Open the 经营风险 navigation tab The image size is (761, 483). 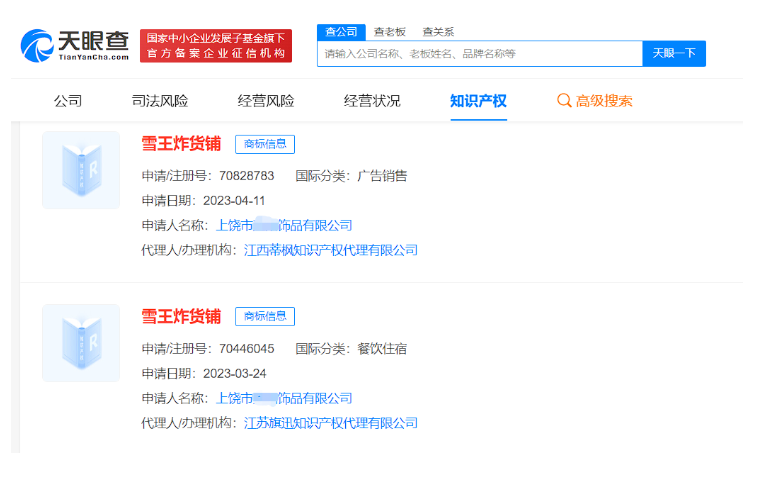266,101
